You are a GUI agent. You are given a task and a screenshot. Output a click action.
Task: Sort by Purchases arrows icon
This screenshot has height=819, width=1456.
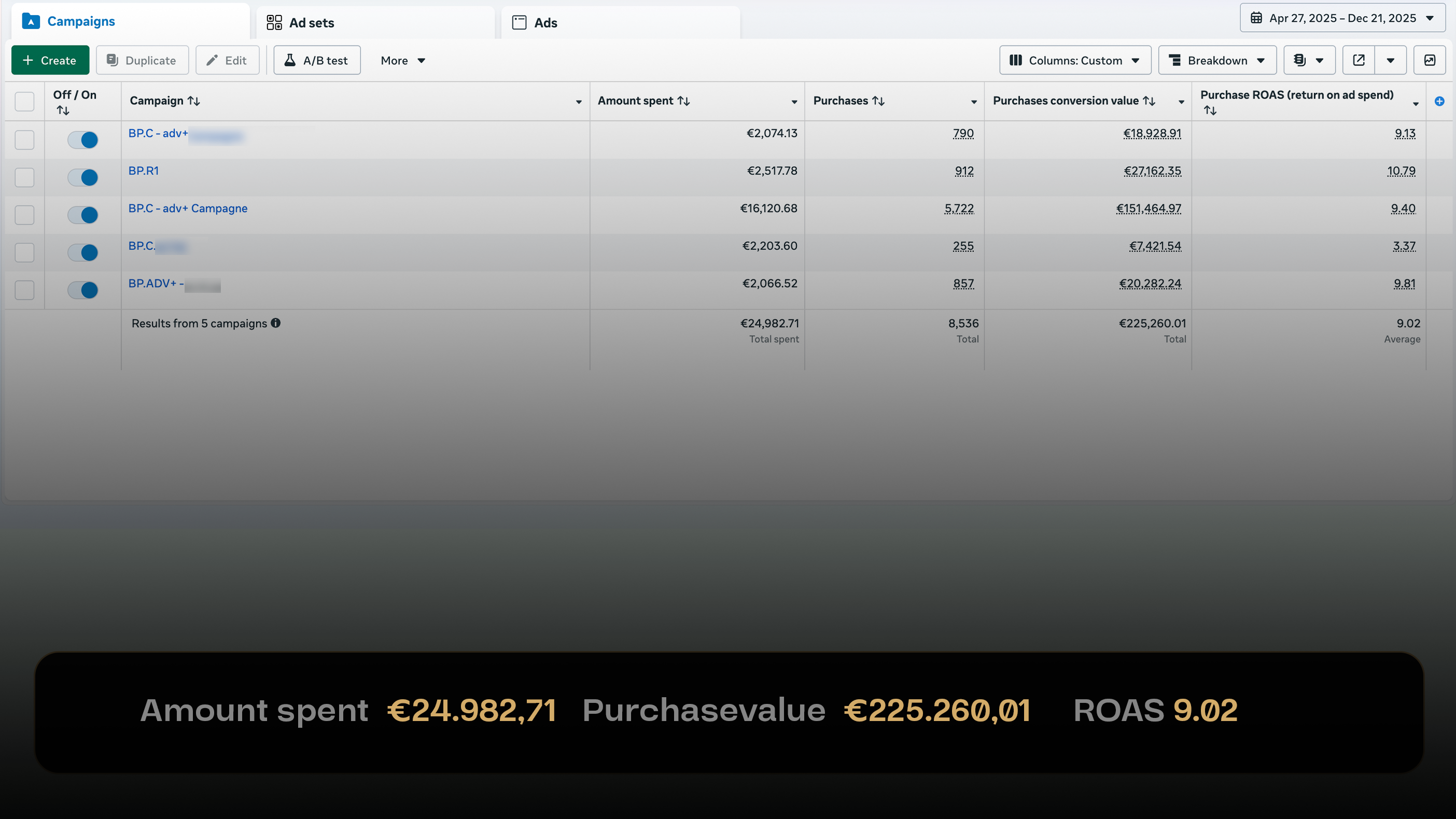click(x=878, y=101)
